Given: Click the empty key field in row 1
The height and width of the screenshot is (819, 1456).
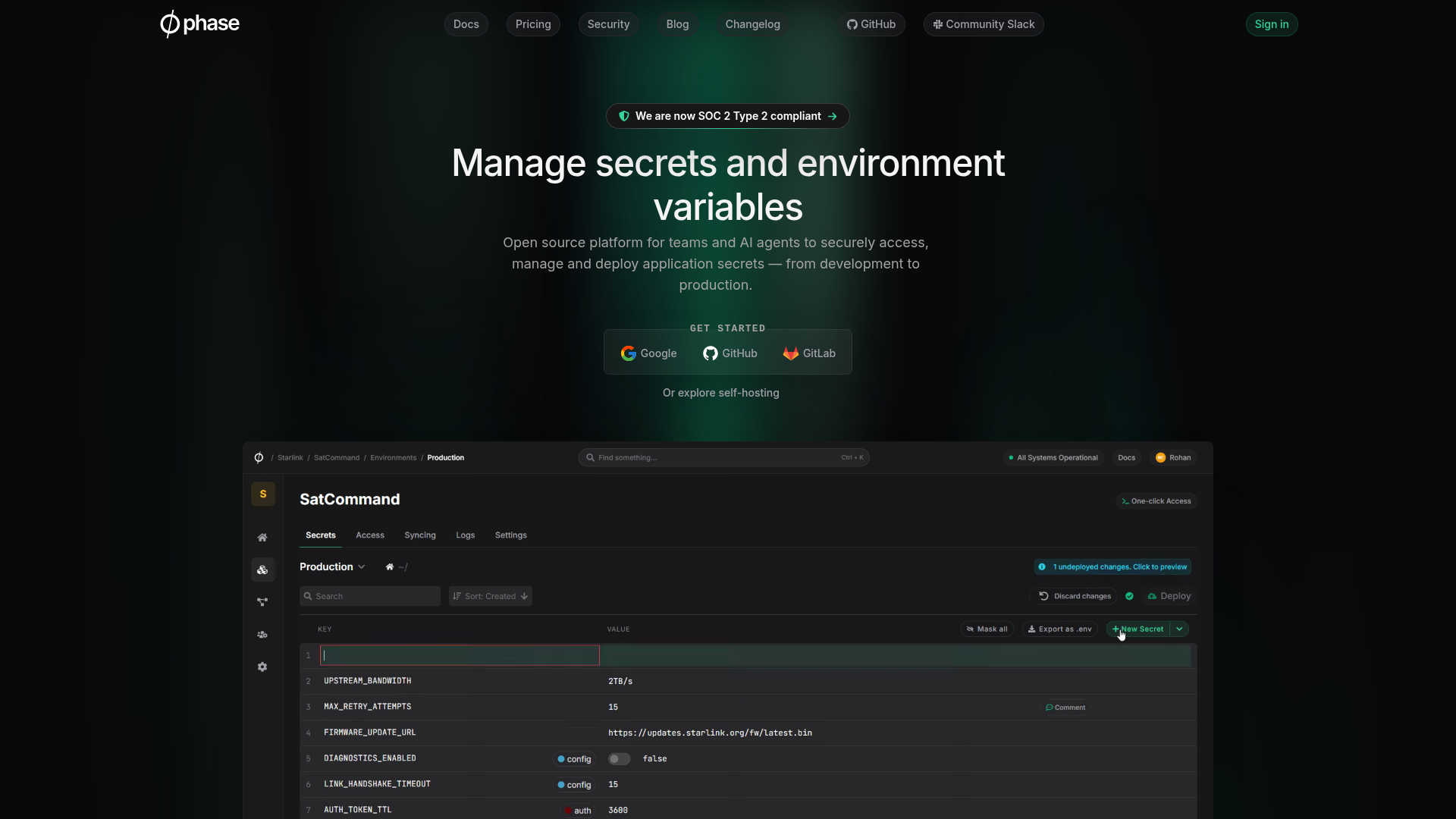Looking at the screenshot, I should tap(460, 655).
